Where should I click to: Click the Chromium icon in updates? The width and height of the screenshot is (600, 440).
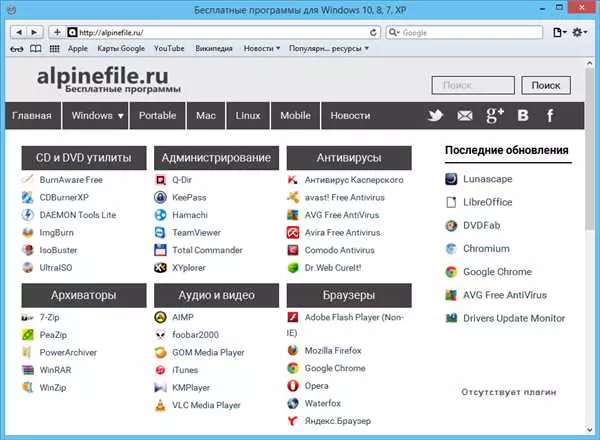pos(451,249)
